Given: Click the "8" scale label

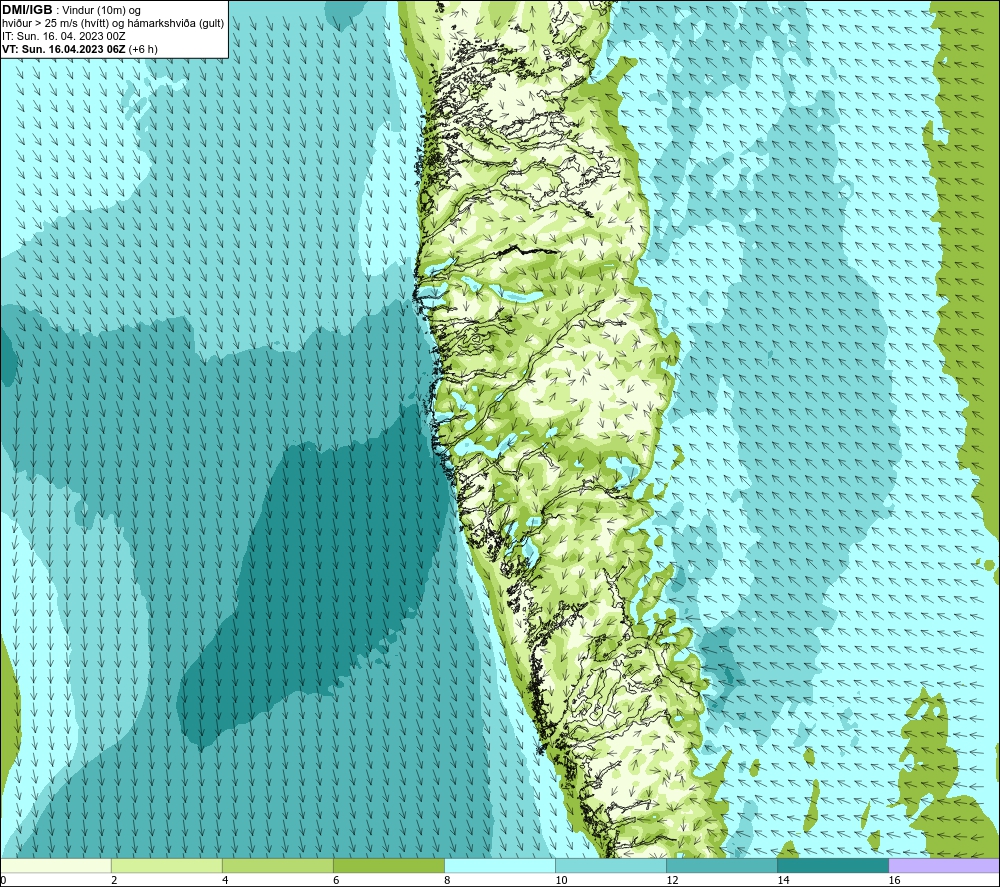Looking at the screenshot, I should click(447, 880).
